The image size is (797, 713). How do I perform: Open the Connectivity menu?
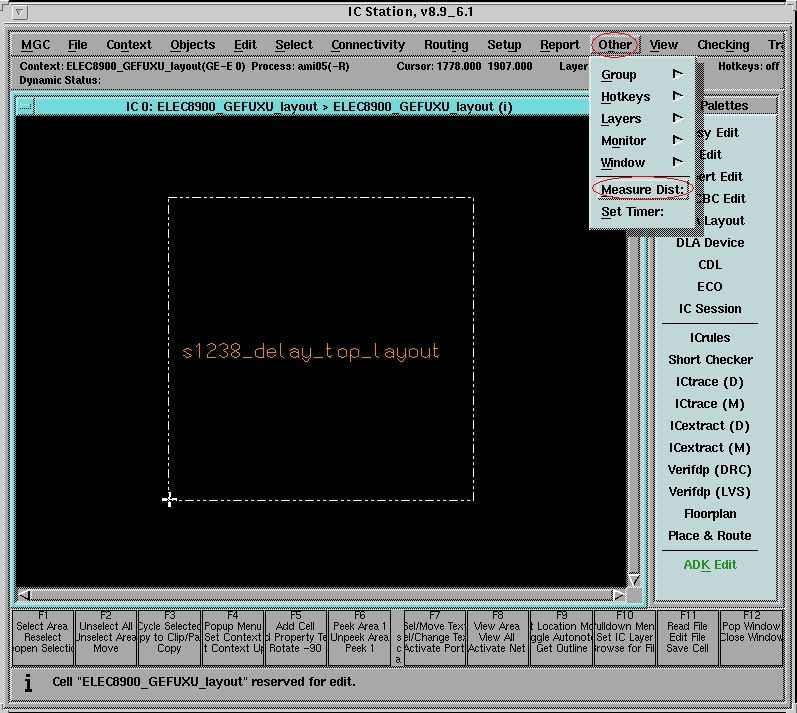point(368,45)
